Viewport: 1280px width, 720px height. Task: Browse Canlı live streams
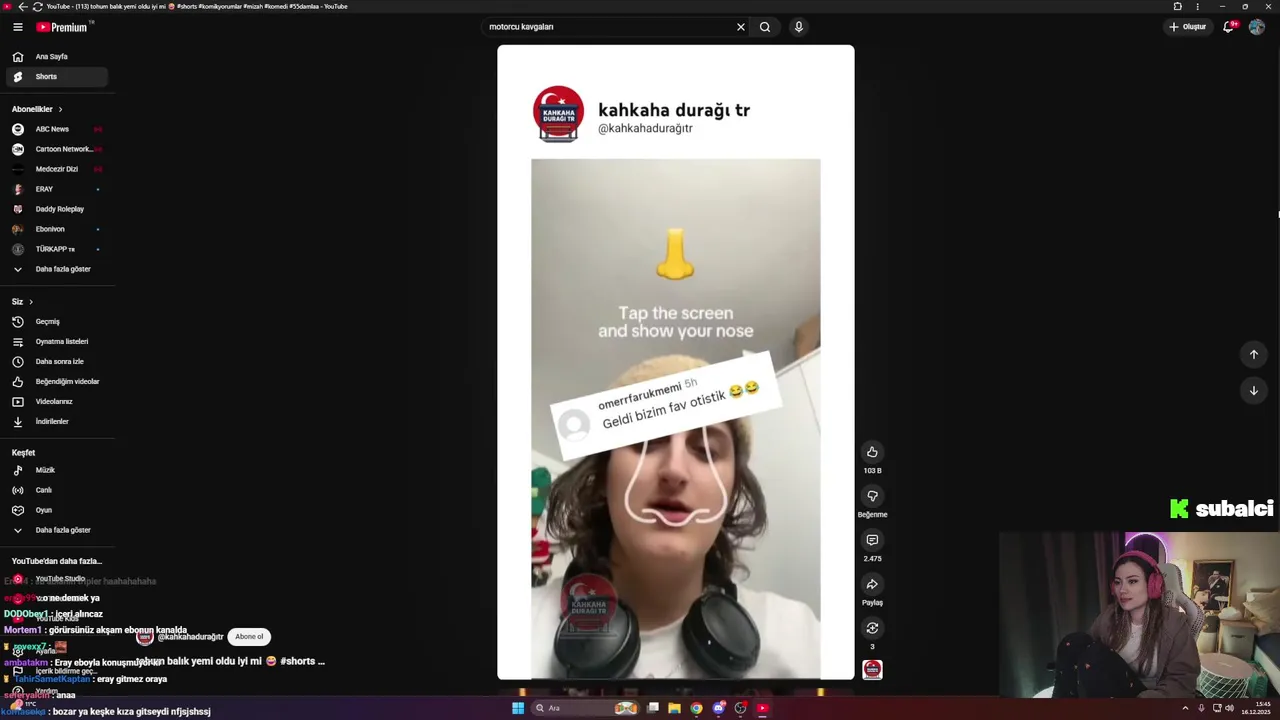55,490
